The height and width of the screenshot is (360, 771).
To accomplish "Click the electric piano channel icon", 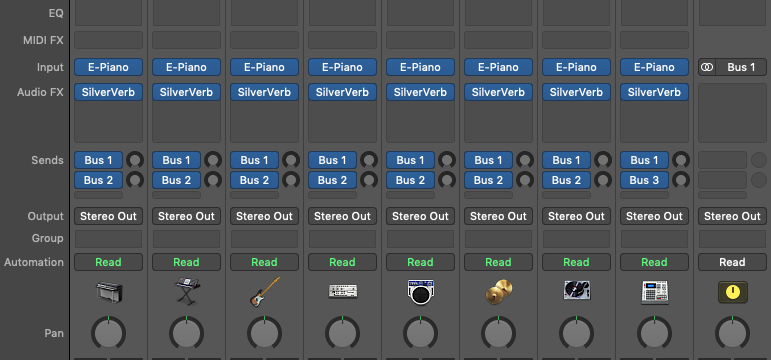I will click(x=109, y=292).
